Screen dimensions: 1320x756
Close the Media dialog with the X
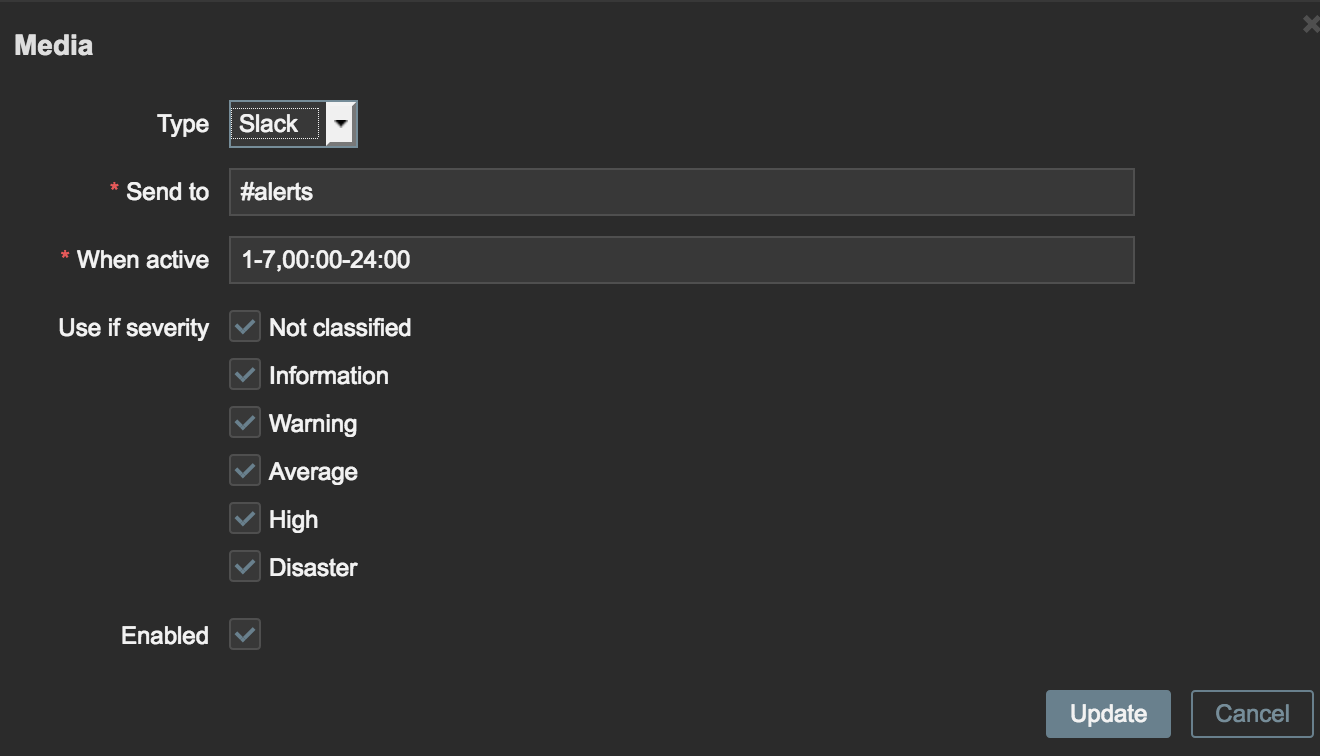tap(1312, 22)
